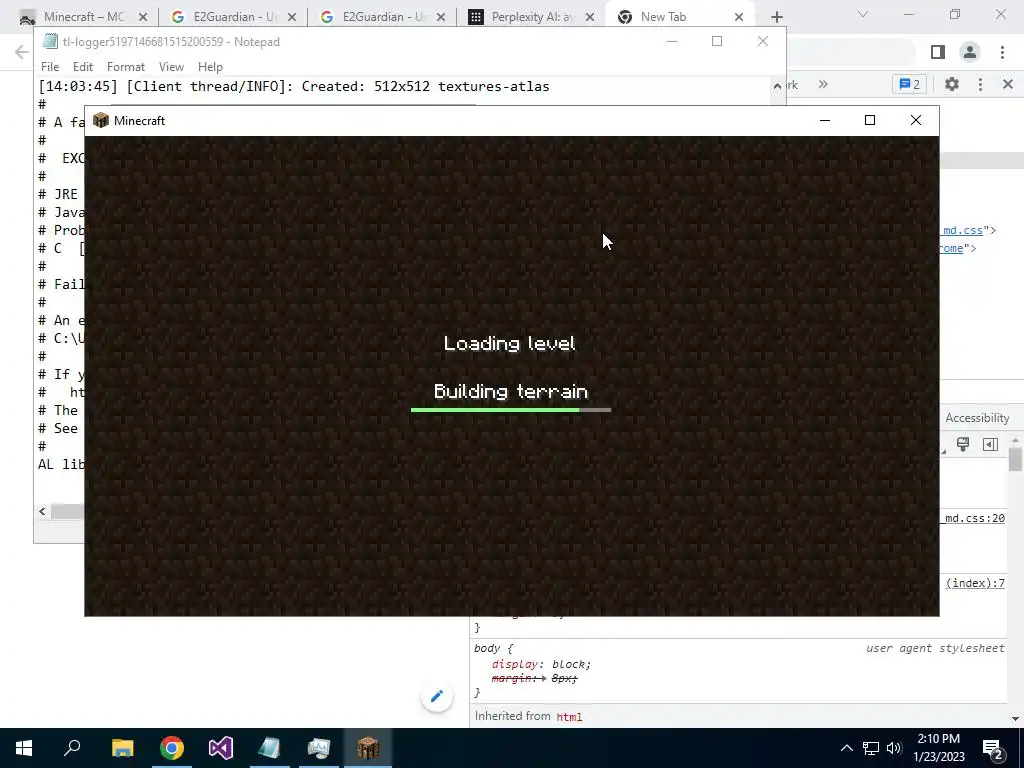
Task: Click the 'body {' selector in Styles
Action: click(493, 648)
